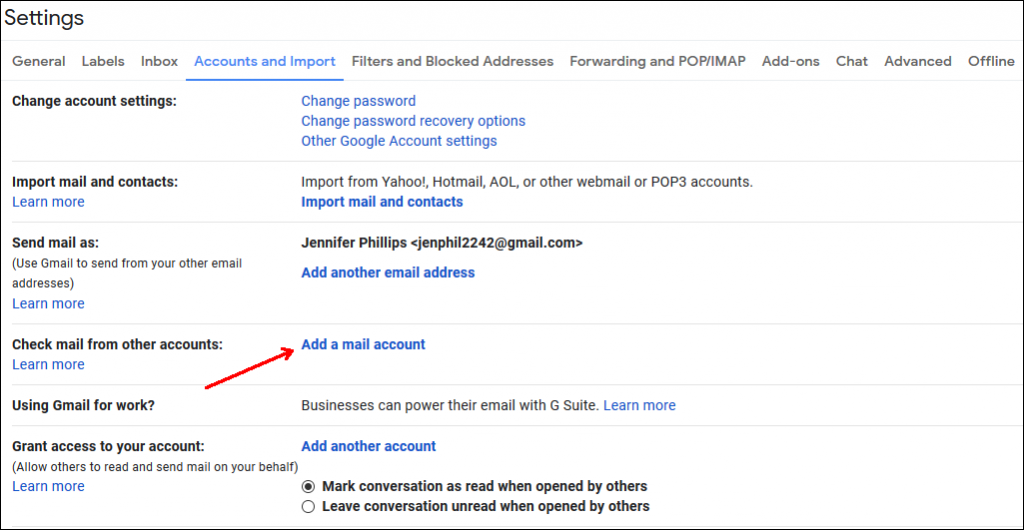Open the Inbox settings tab
Image resolution: width=1024 pixels, height=530 pixels.
(x=159, y=61)
